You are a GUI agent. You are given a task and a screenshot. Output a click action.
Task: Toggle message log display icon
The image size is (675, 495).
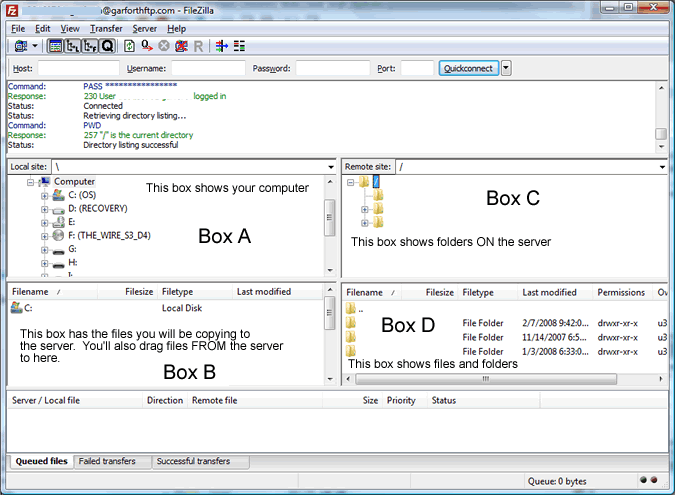pos(55,46)
